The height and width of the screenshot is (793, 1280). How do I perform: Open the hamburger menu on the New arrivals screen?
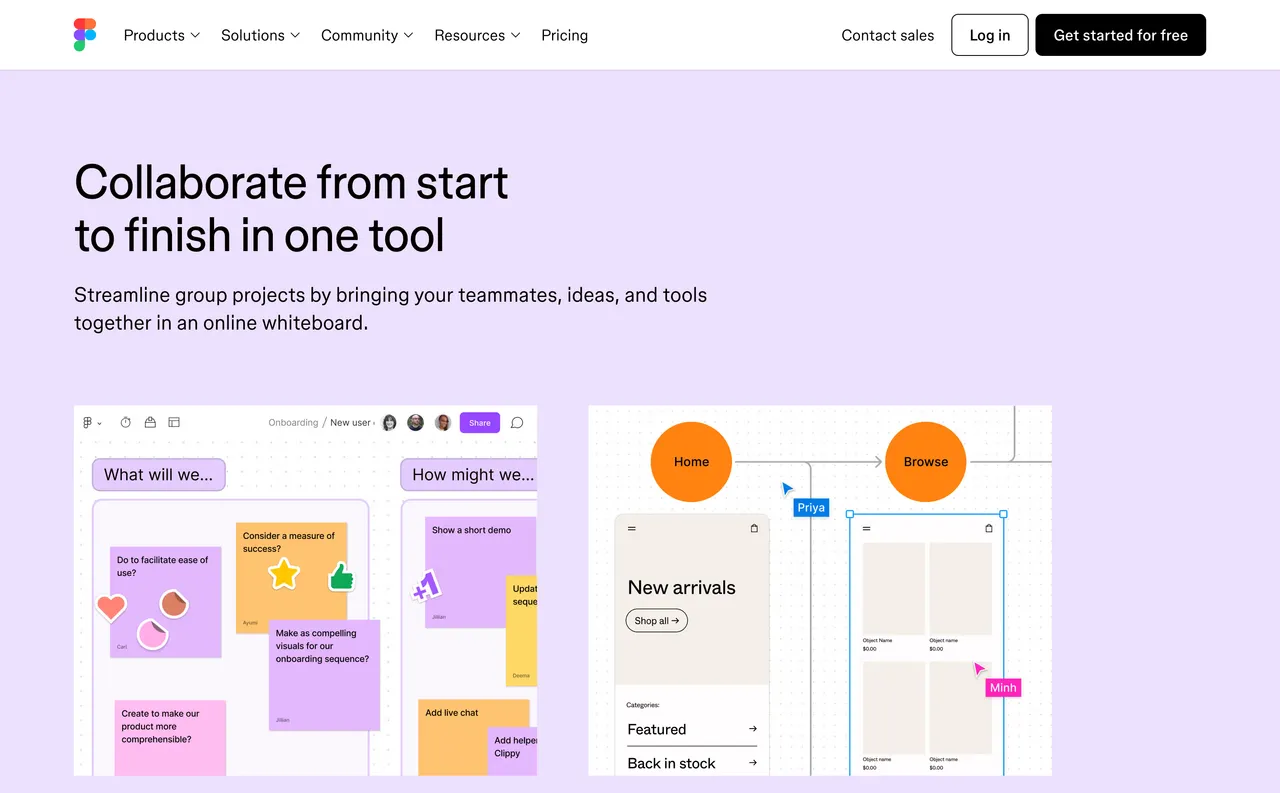(x=632, y=528)
